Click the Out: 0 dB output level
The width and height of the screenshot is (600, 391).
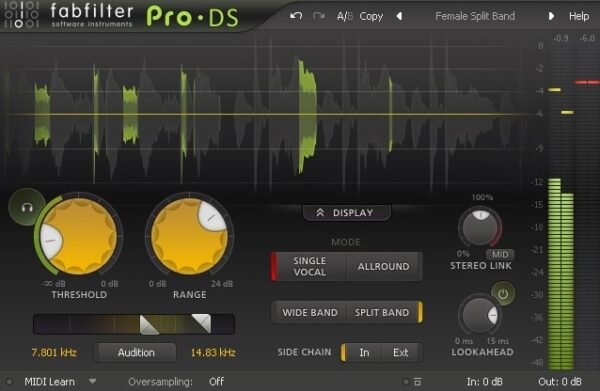pos(560,381)
